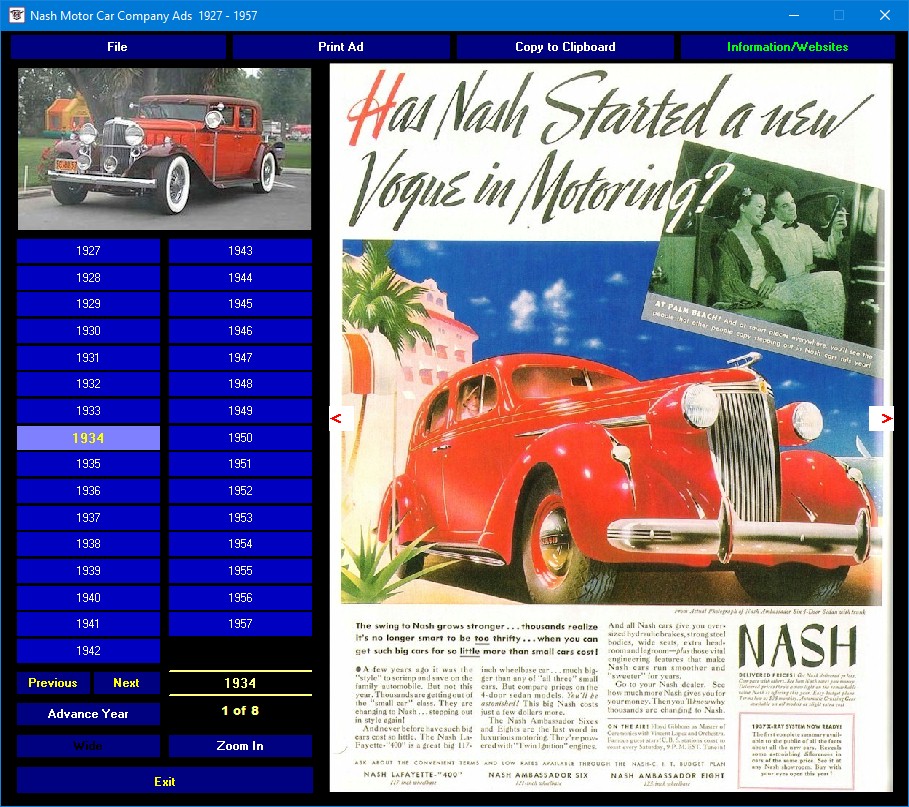This screenshot has width=909, height=807.
Task: Click the app icon in the title bar
Action: click(x=16, y=16)
